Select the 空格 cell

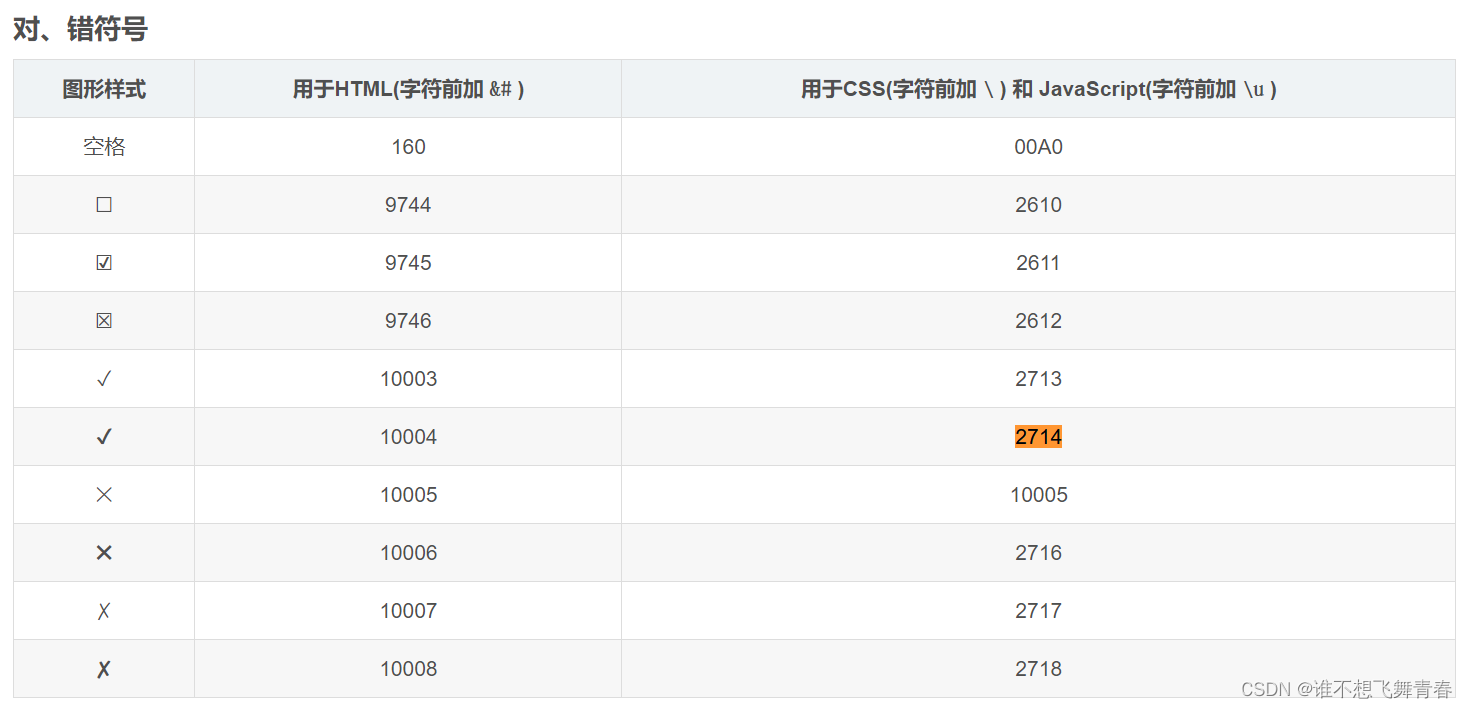pos(104,147)
